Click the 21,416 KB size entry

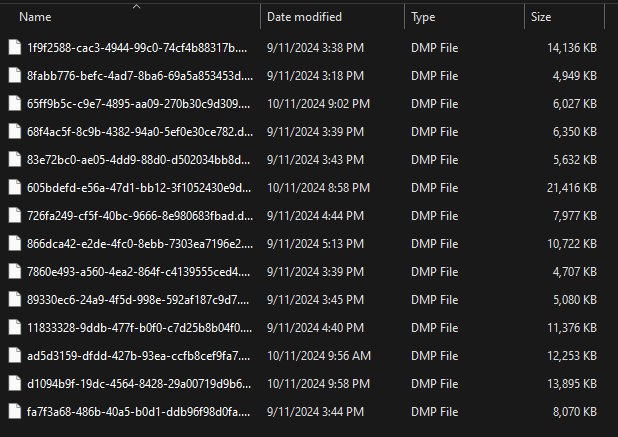click(571, 188)
